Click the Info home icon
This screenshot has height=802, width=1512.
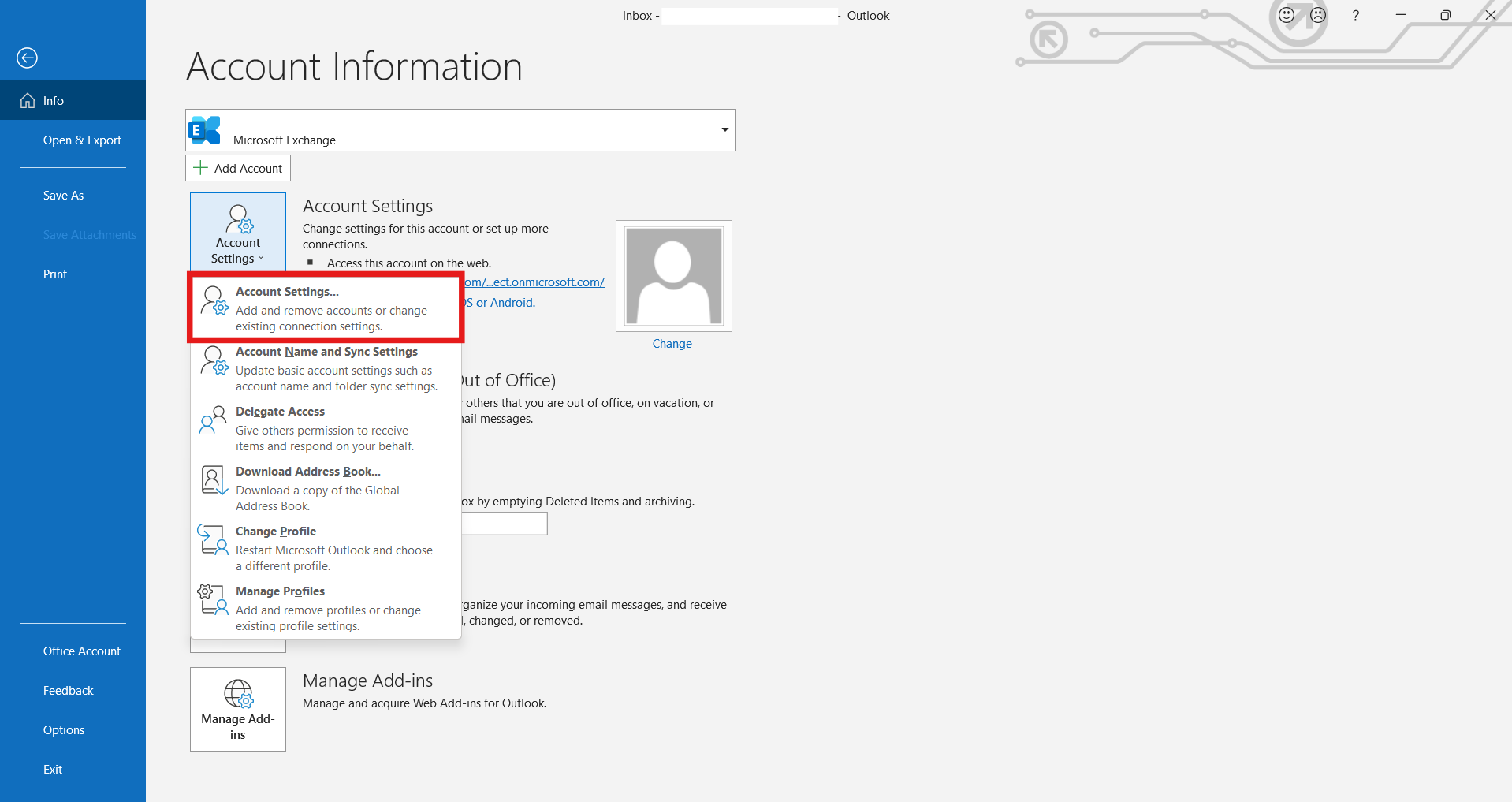(28, 100)
